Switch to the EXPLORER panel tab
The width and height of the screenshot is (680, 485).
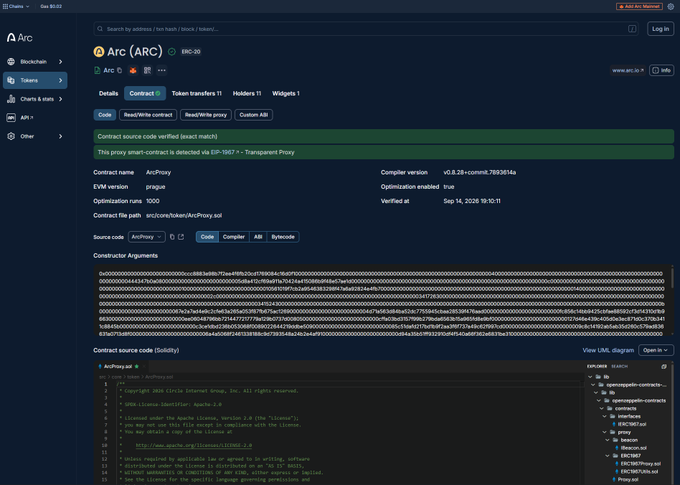click(x=597, y=367)
